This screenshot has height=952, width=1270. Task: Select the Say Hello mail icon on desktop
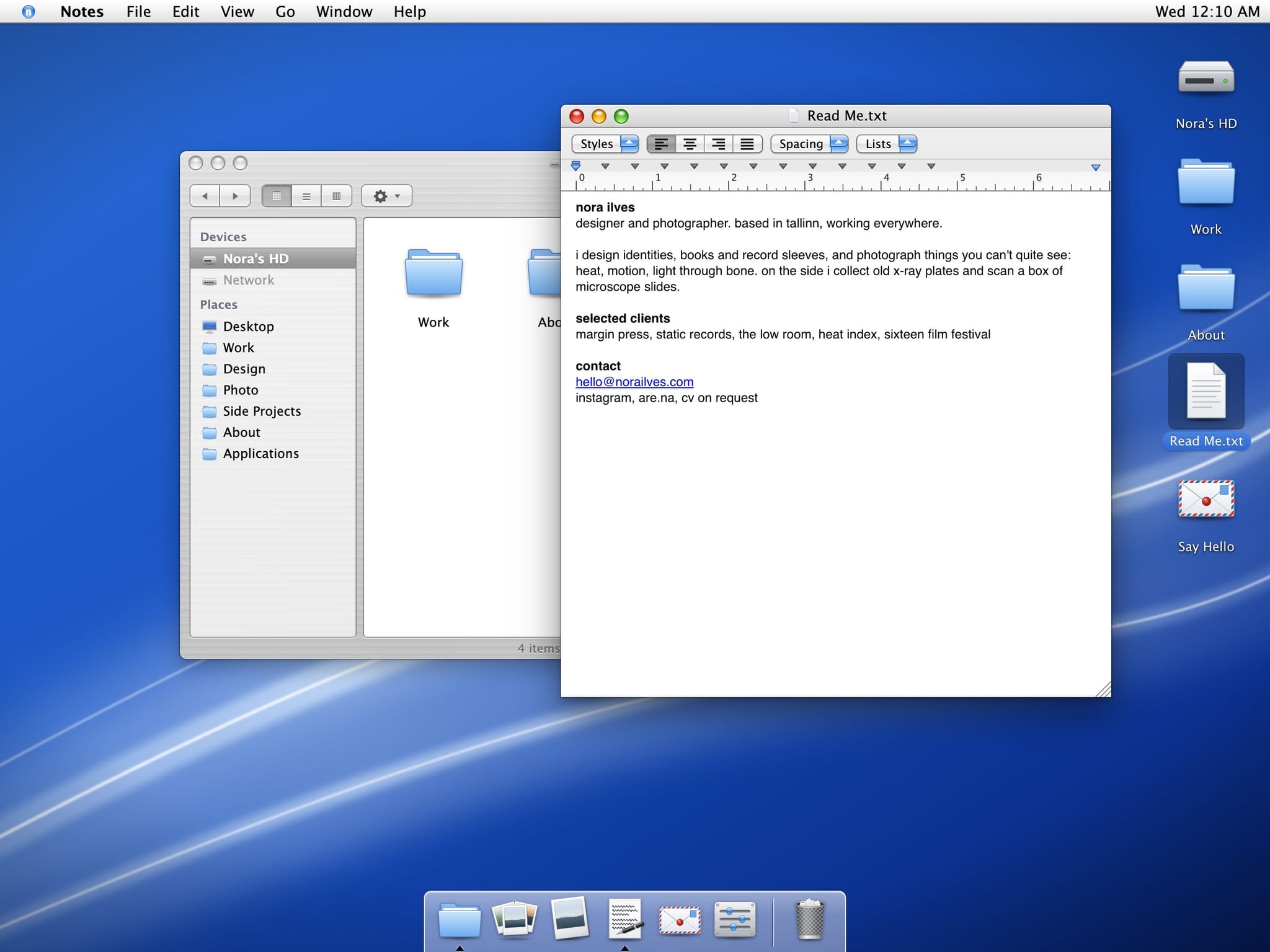(1206, 498)
